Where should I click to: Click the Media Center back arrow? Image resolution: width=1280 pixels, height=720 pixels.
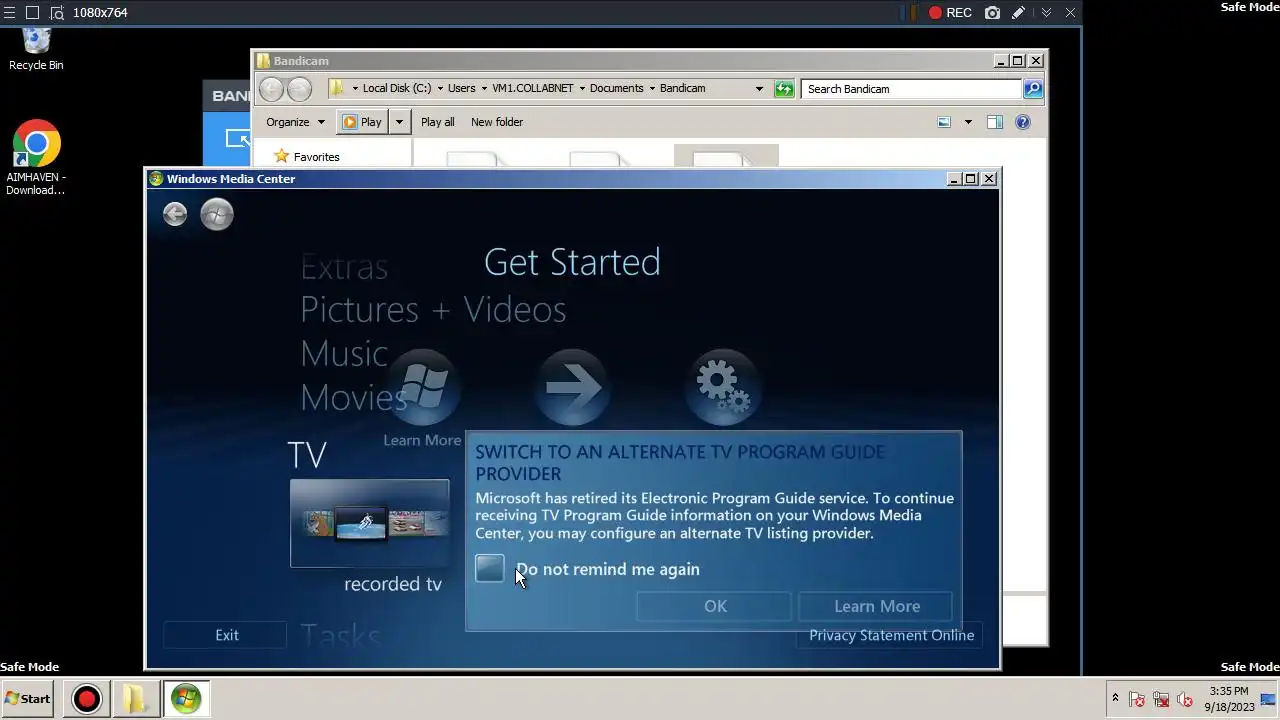(175, 214)
